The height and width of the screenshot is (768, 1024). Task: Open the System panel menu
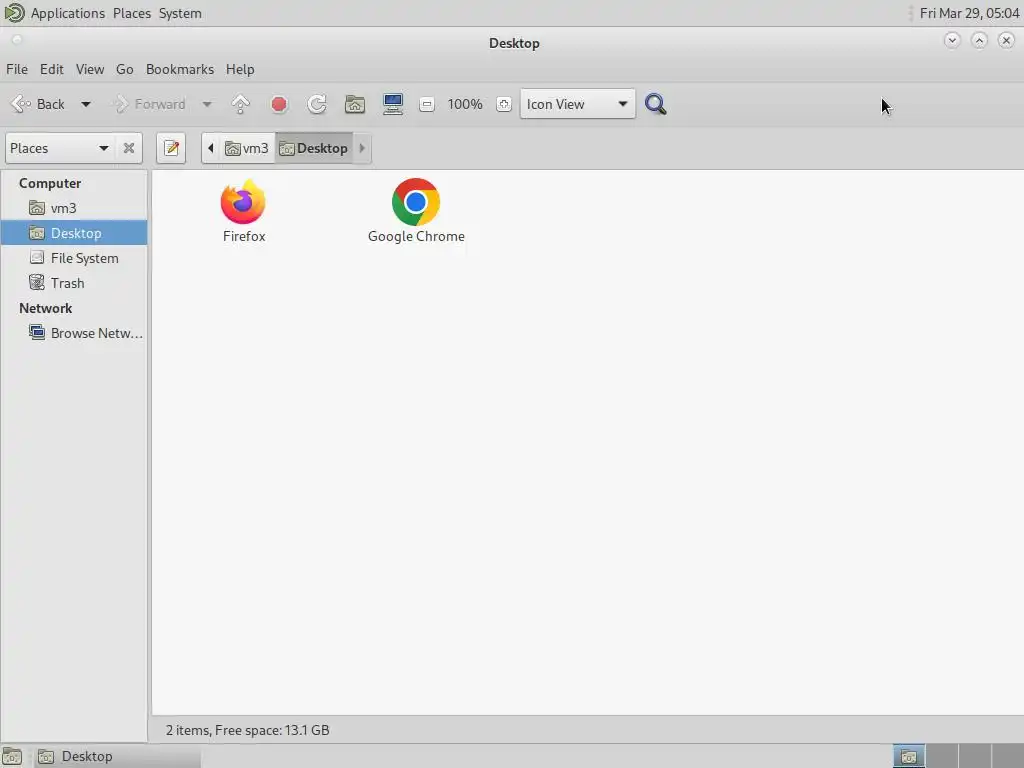coord(180,13)
